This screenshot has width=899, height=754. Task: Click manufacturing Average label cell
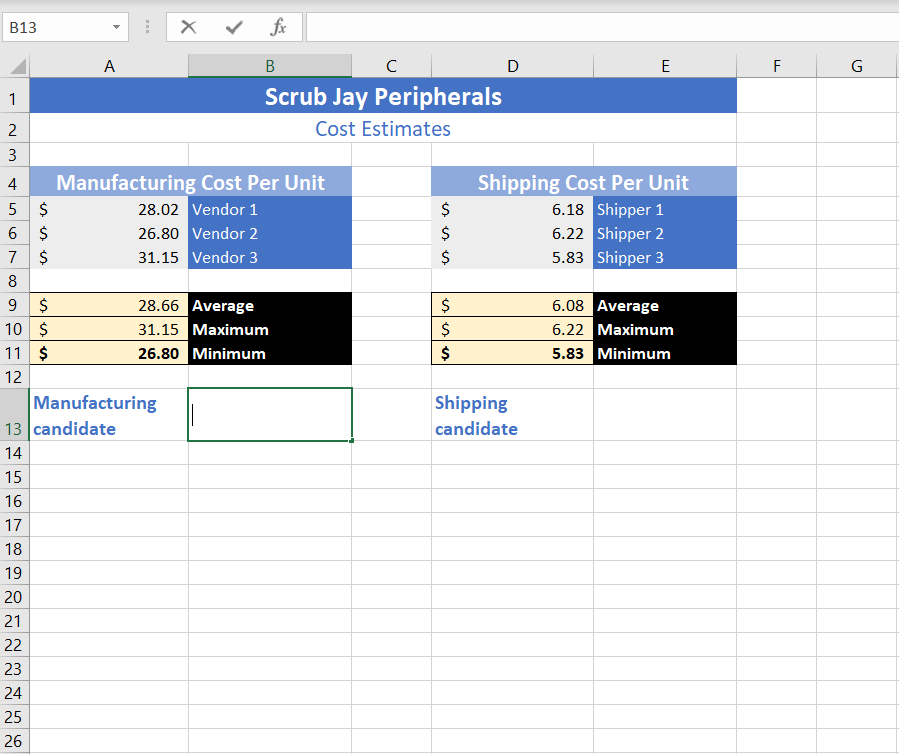pyautogui.click(x=270, y=305)
